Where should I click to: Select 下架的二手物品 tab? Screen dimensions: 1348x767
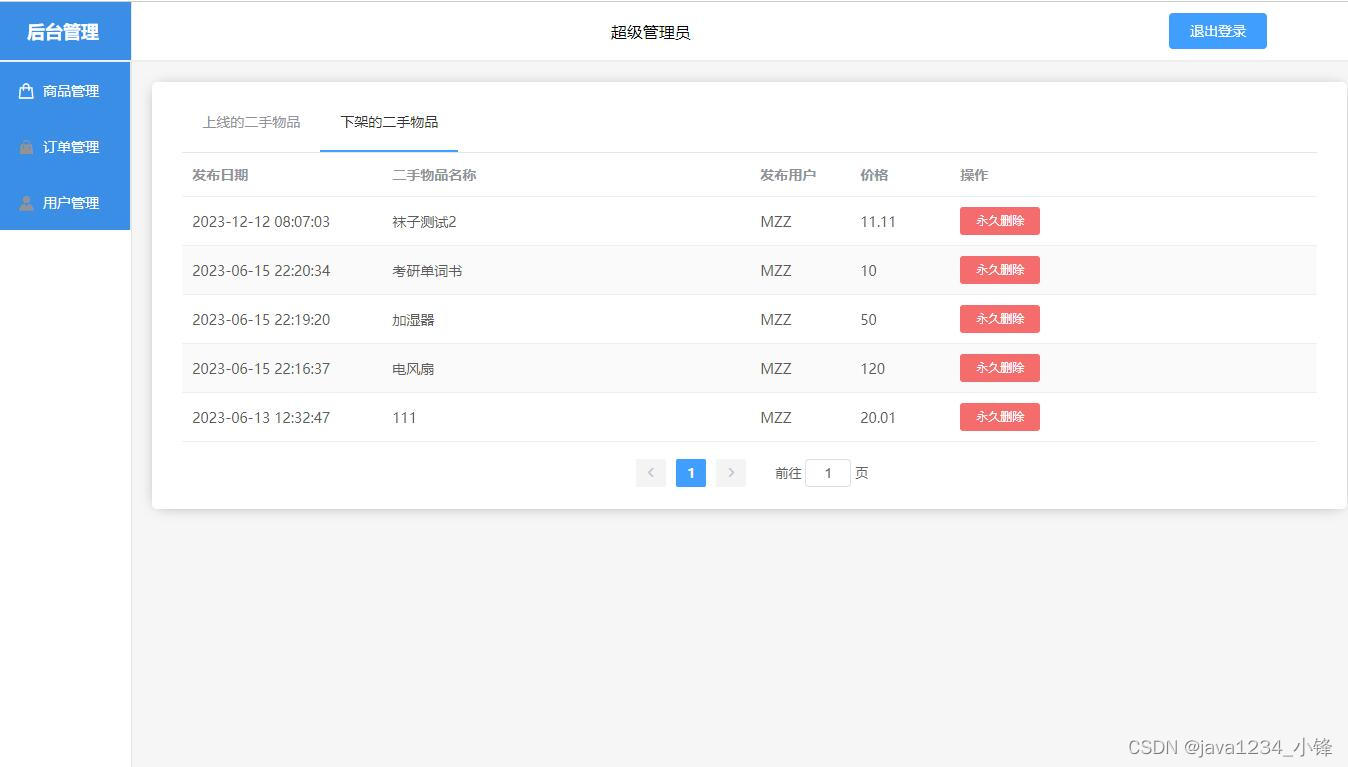point(389,122)
